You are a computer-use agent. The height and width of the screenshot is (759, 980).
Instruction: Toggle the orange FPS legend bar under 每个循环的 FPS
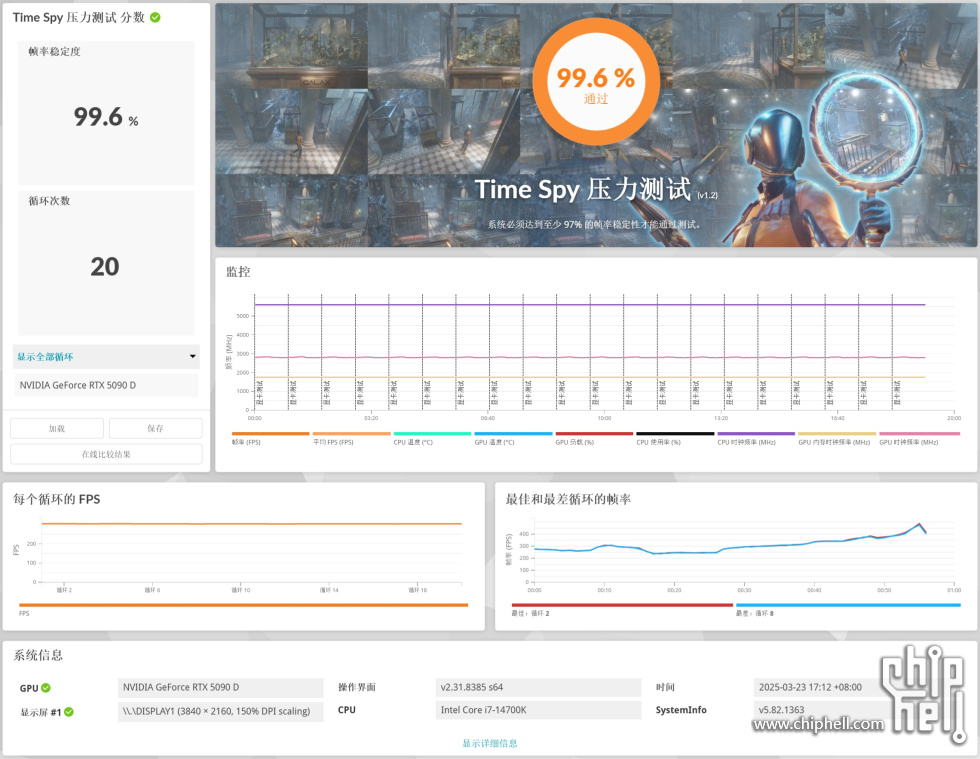point(244,605)
